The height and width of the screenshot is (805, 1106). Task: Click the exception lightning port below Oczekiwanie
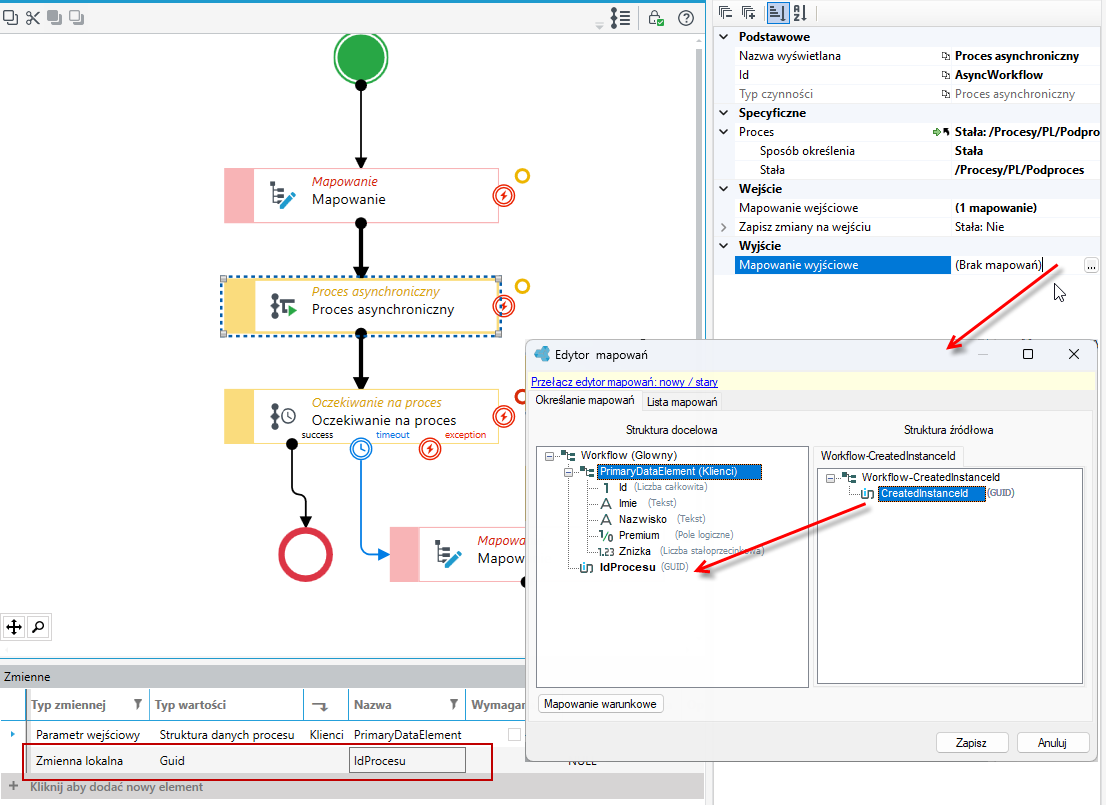tap(430, 449)
